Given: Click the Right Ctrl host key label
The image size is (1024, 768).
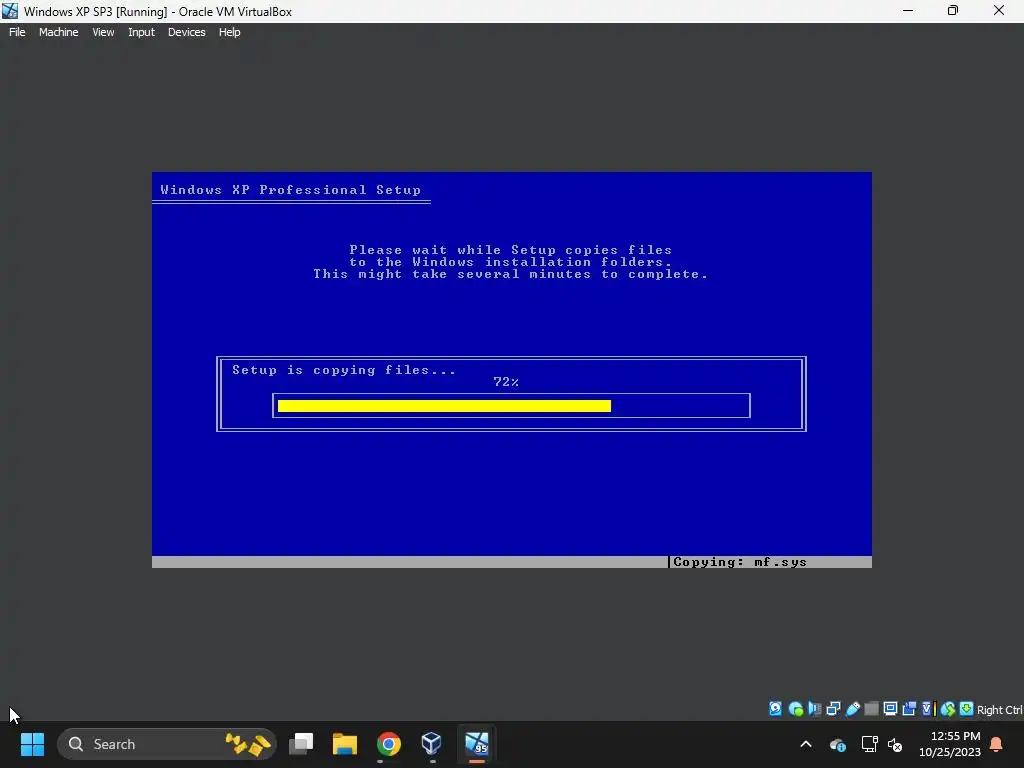Looking at the screenshot, I should point(999,710).
